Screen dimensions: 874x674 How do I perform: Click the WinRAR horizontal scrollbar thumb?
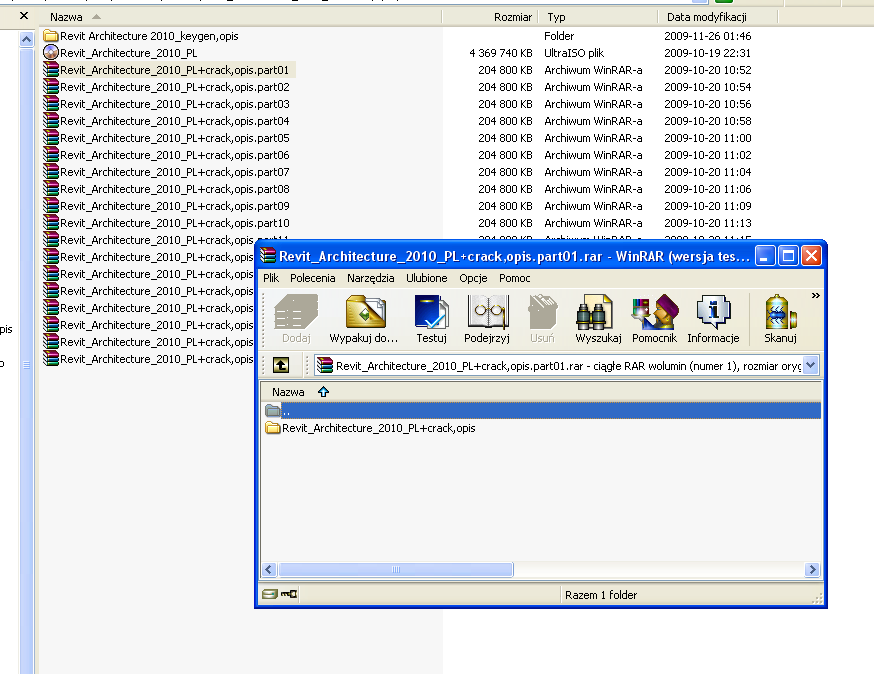(x=396, y=569)
